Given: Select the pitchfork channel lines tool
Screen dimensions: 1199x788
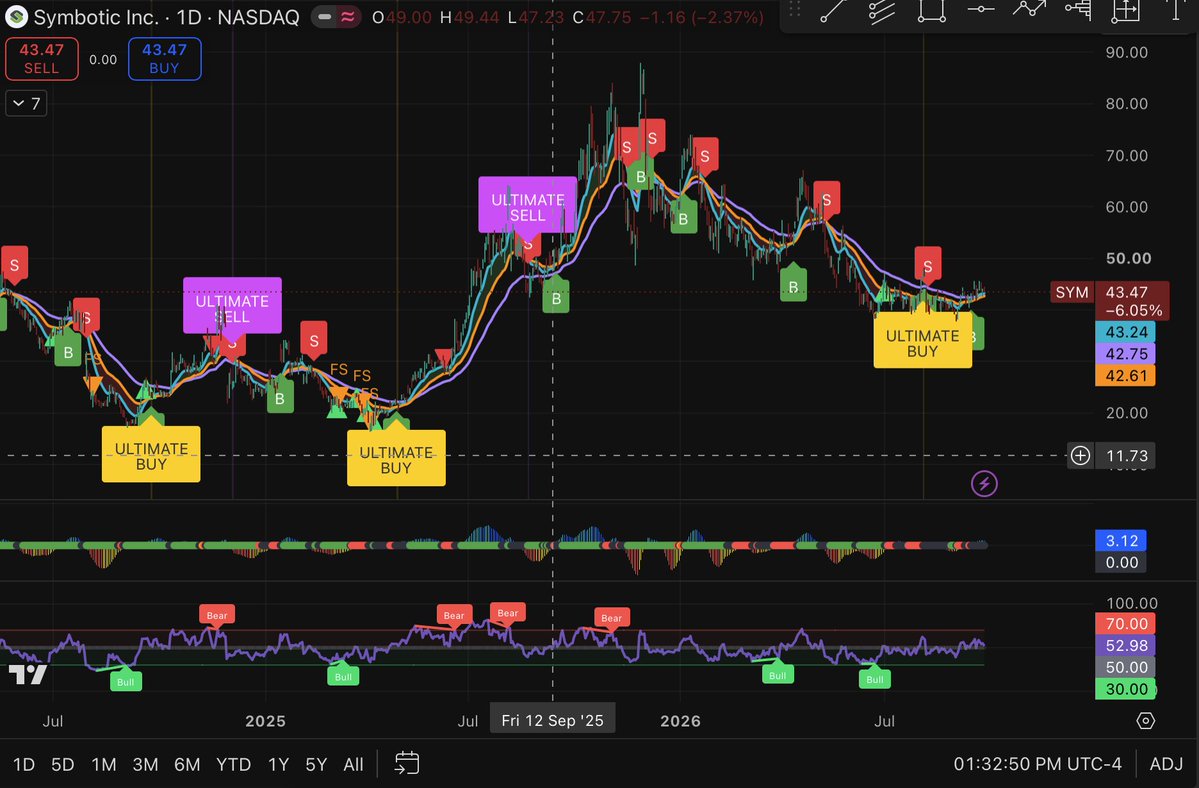Looking at the screenshot, I should [882, 11].
